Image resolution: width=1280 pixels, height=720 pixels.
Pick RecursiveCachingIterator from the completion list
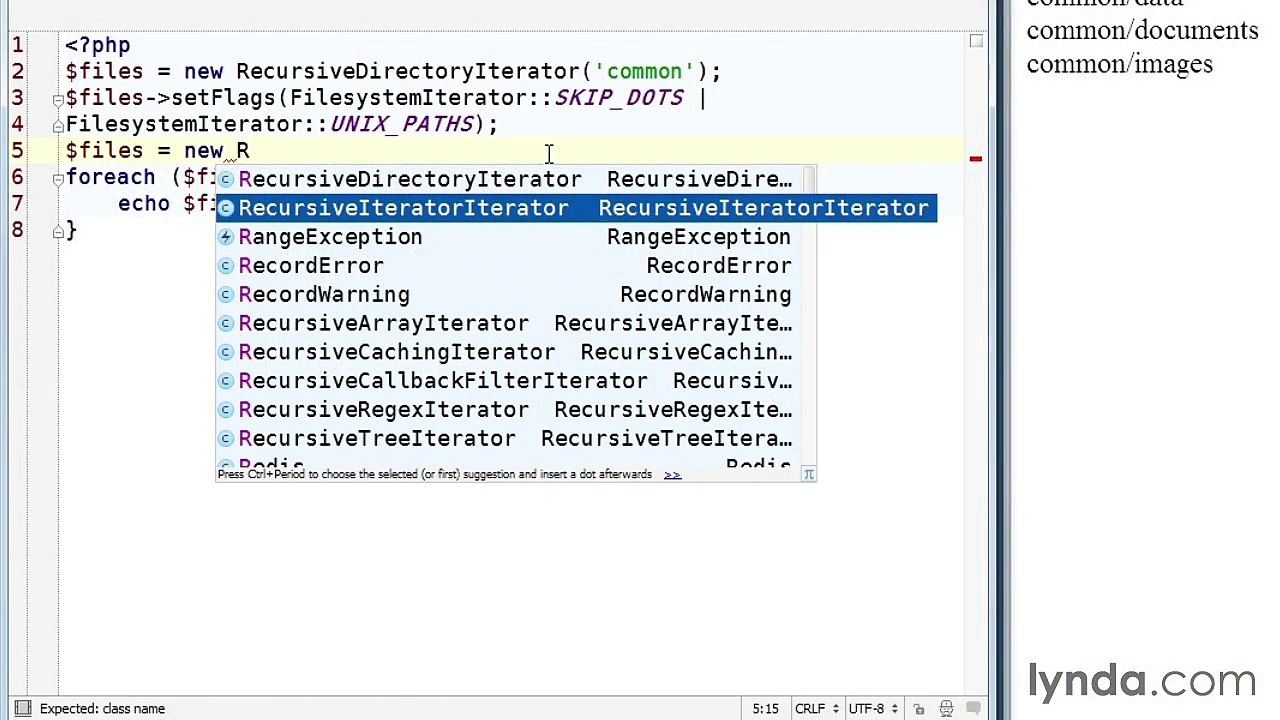516,352
